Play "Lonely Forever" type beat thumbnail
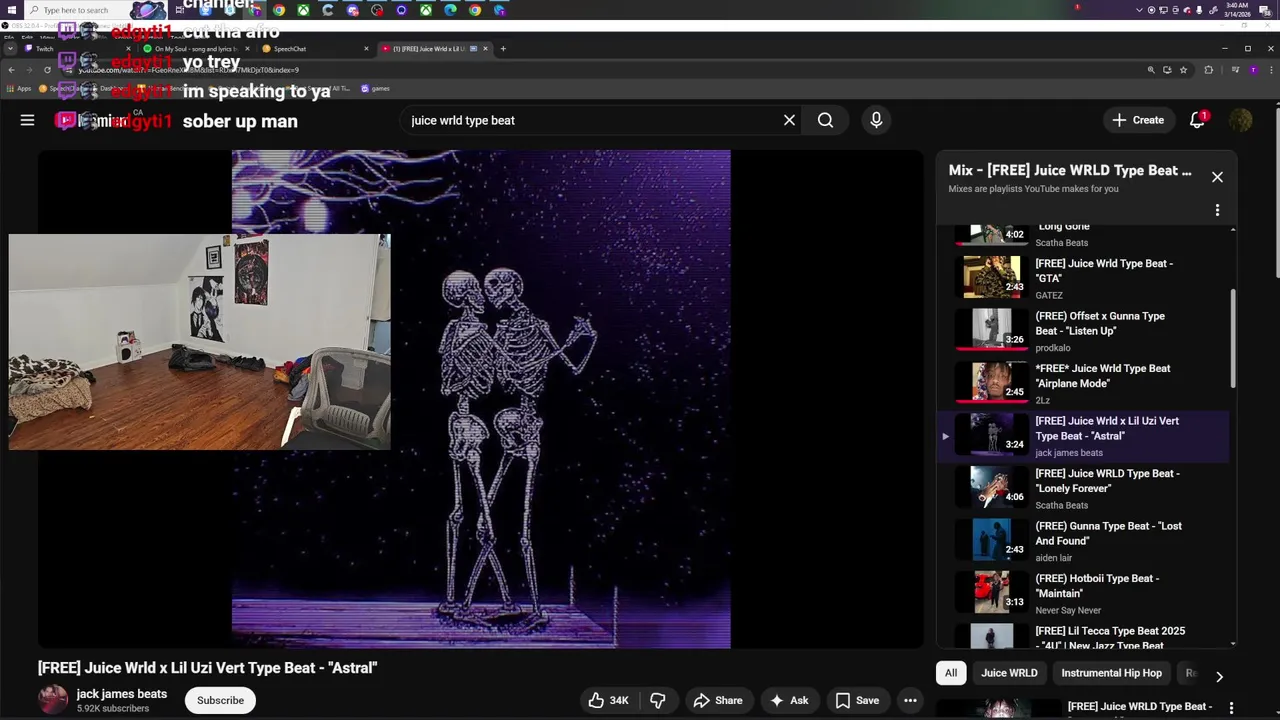Image resolution: width=1280 pixels, height=720 pixels. pos(992,487)
